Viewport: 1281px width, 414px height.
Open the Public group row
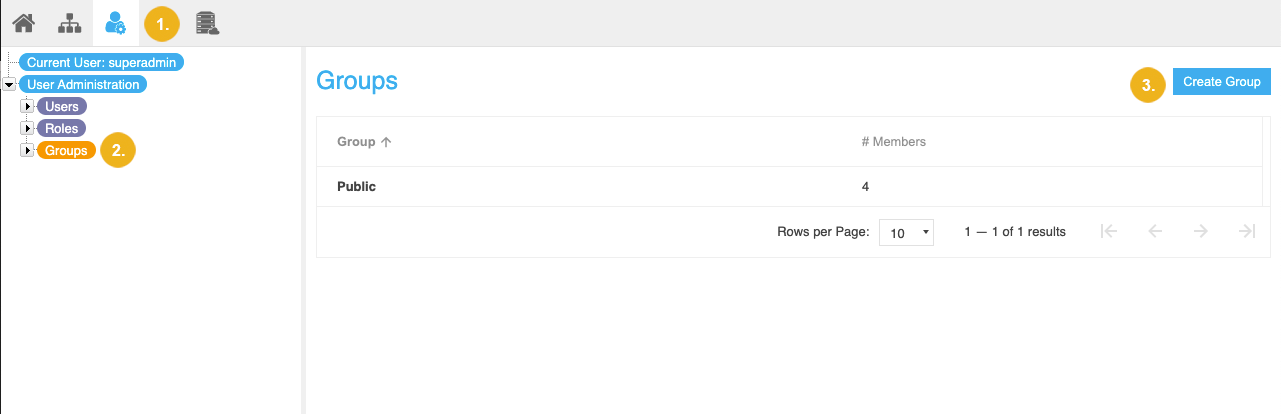[x=357, y=186]
